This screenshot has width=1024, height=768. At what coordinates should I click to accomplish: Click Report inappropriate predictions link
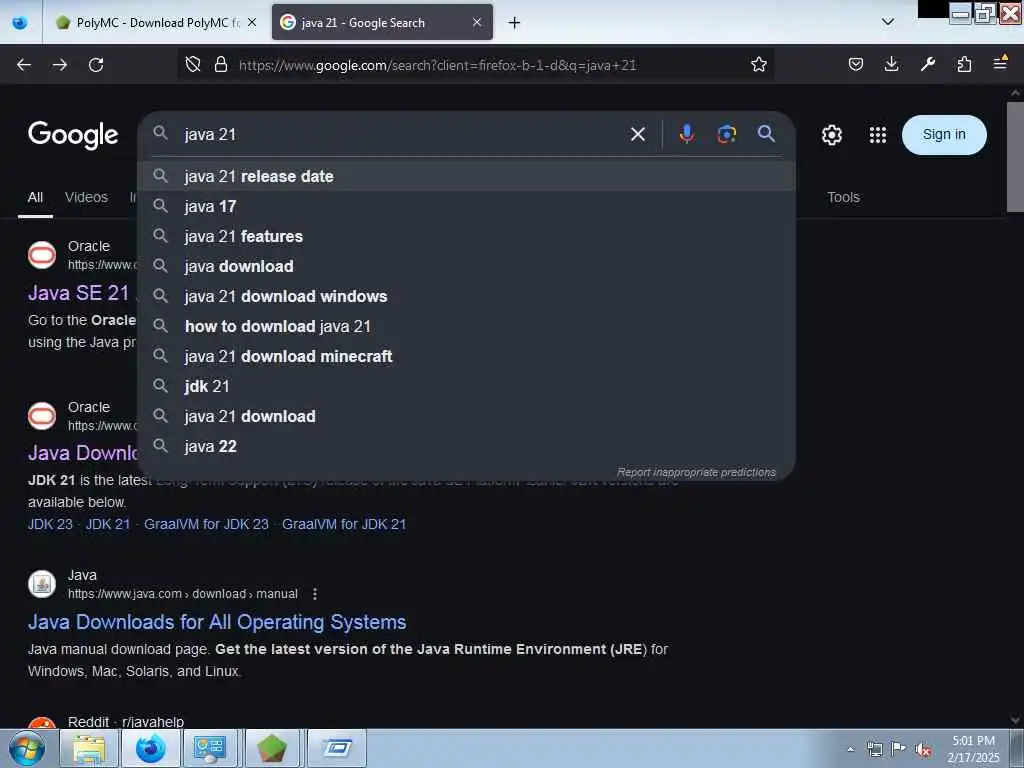pos(696,472)
